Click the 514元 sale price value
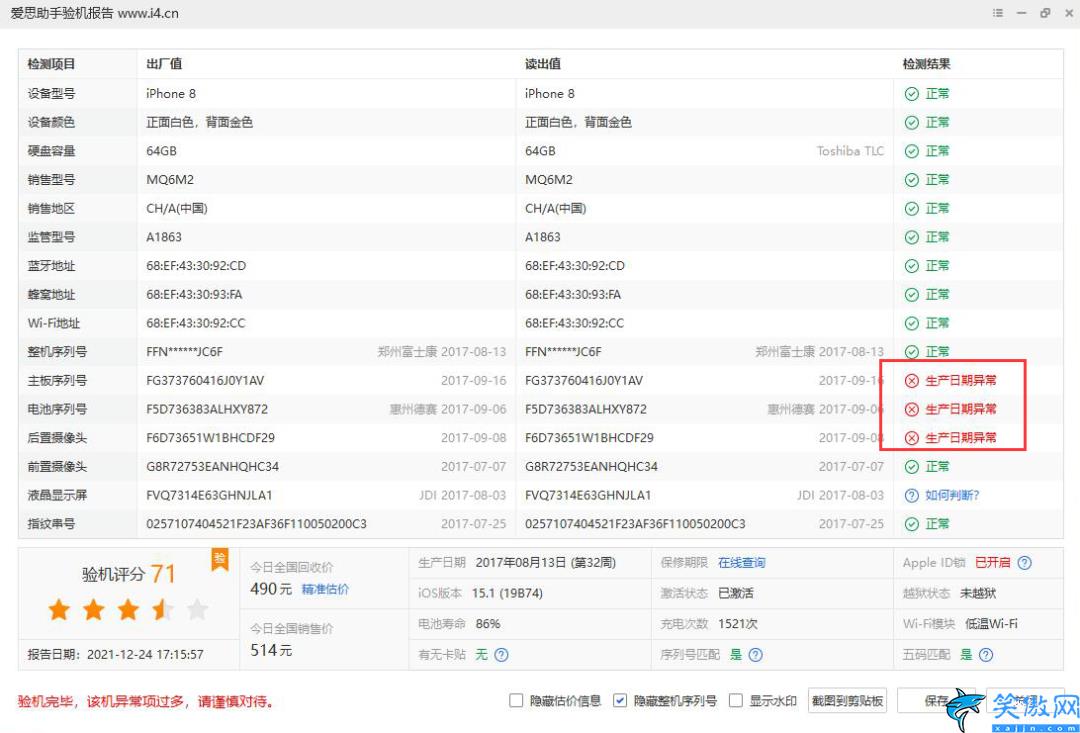The width and height of the screenshot is (1080, 733). (271, 650)
